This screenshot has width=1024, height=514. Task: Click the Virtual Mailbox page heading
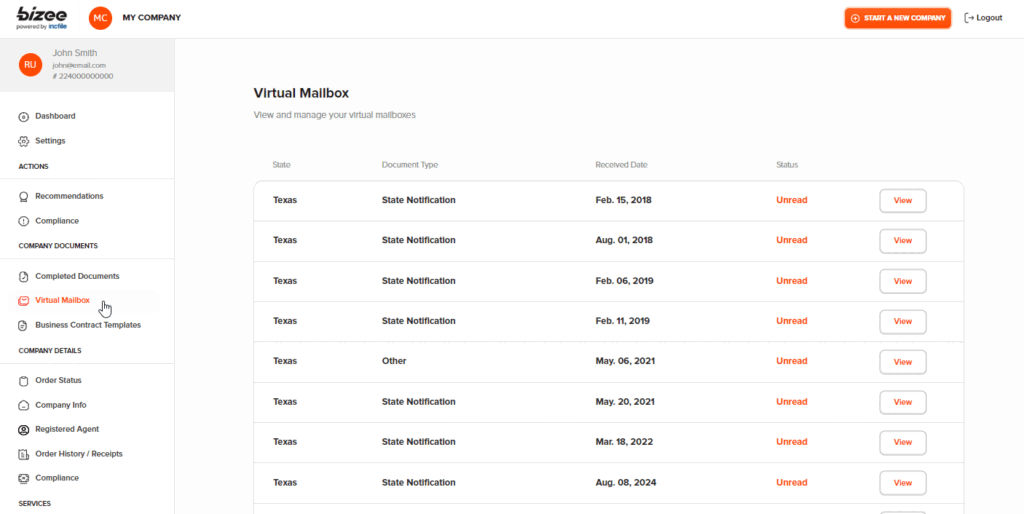[x=301, y=93]
